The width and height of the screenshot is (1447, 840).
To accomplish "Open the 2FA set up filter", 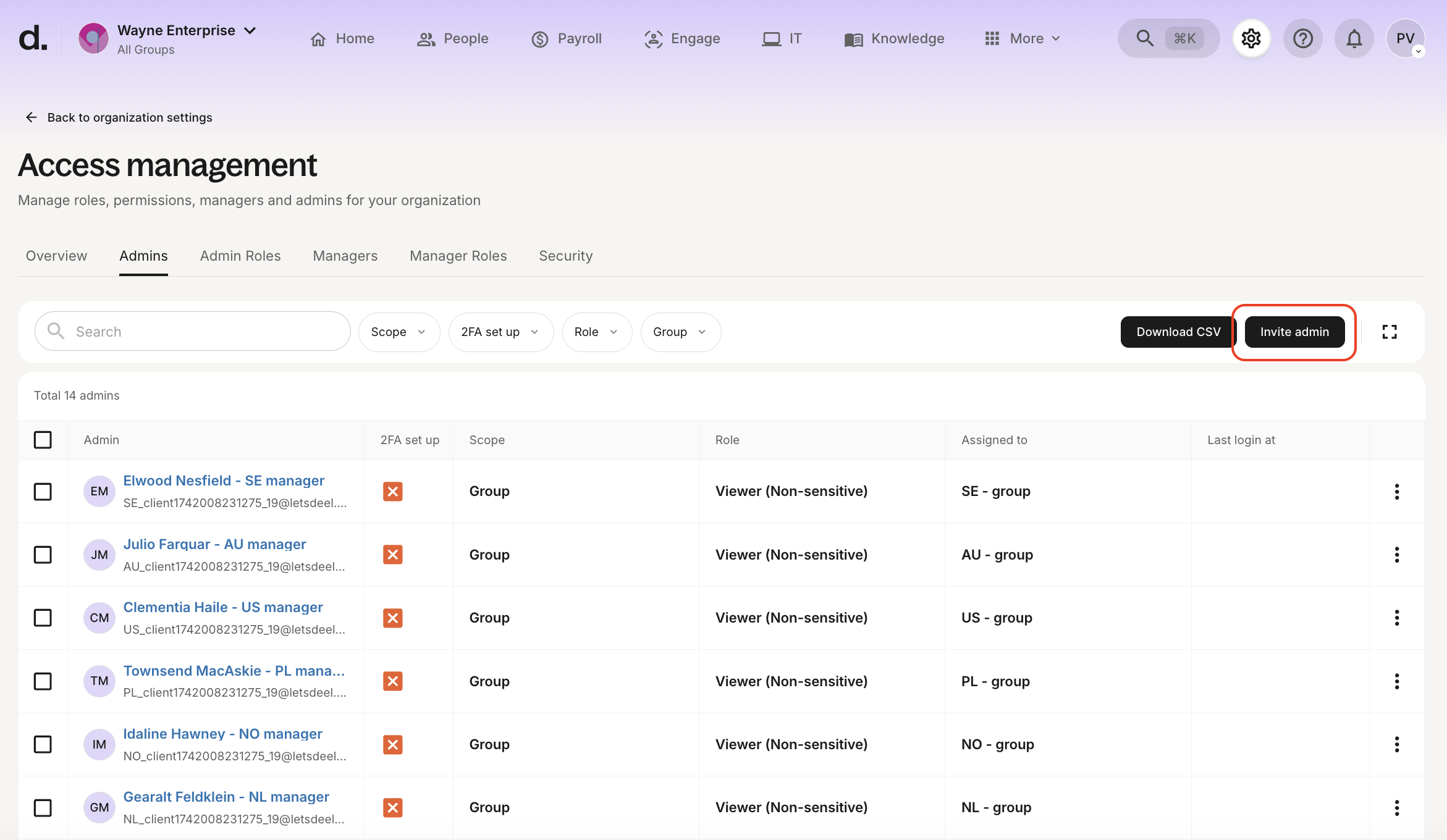I will pos(500,332).
